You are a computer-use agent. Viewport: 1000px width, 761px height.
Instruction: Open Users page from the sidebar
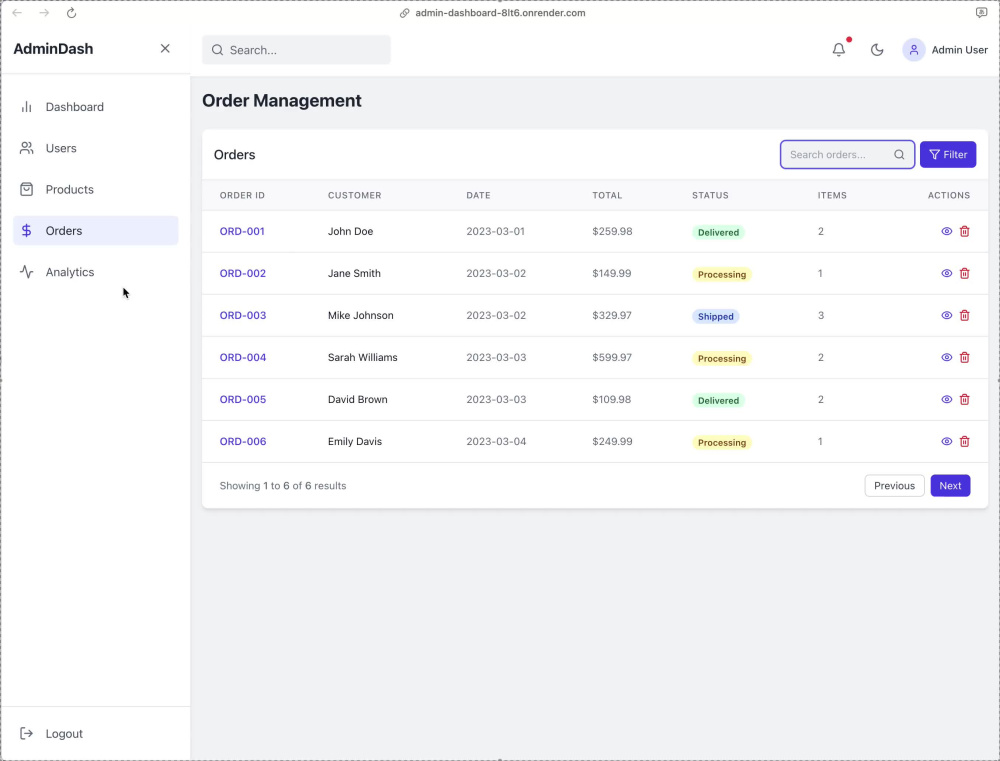tap(96, 148)
